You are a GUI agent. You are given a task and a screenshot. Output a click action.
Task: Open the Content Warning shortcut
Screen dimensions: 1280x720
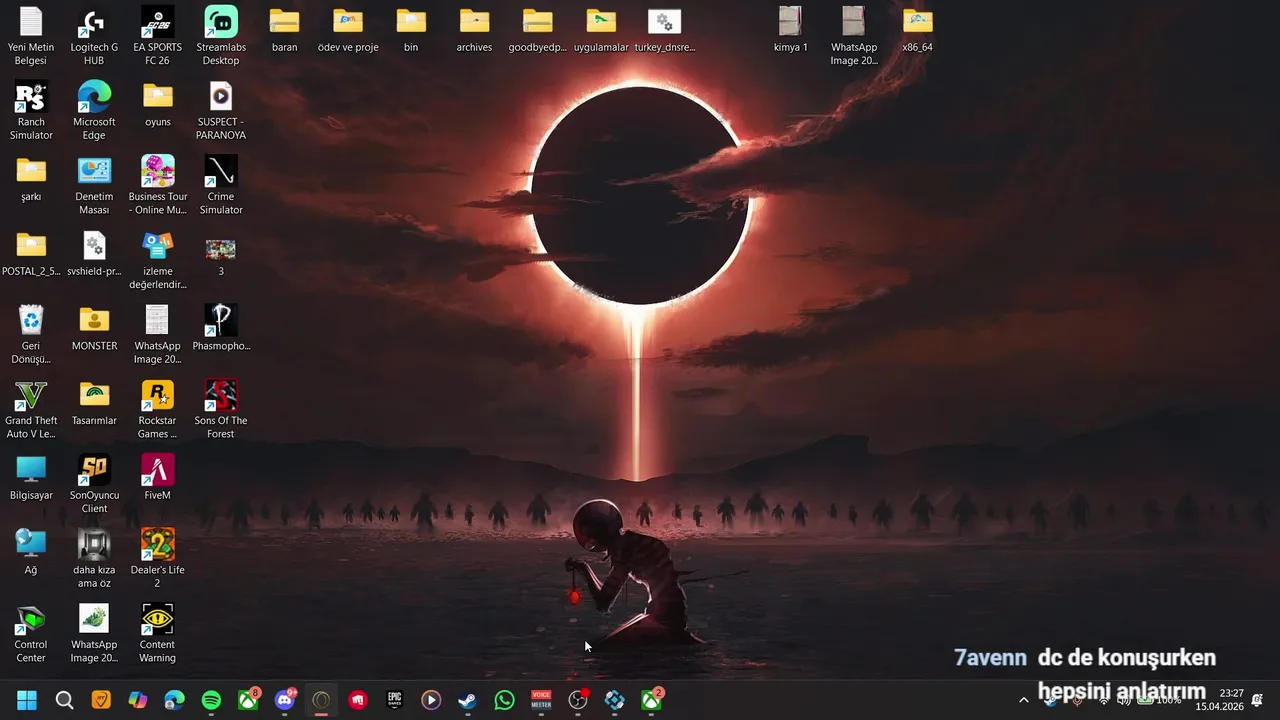pyautogui.click(x=157, y=634)
